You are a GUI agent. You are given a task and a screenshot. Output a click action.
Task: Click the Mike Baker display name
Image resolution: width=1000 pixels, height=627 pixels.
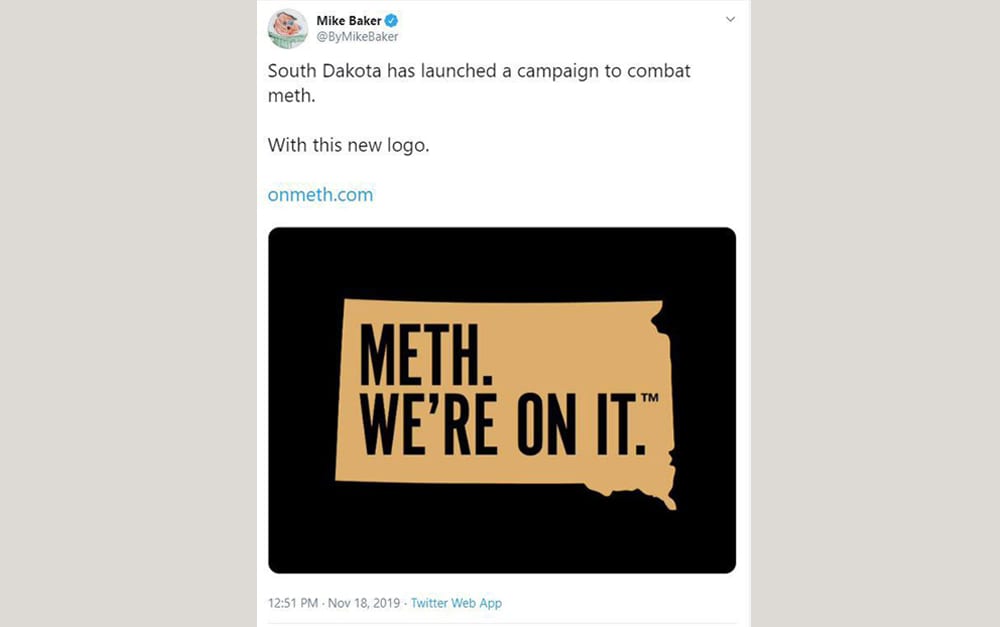click(349, 20)
